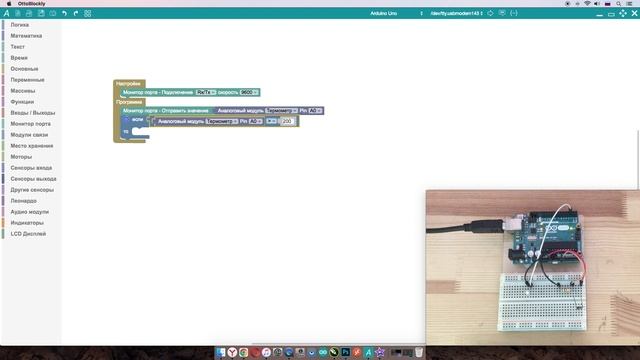This screenshot has width=640, height=360.
Task: Open Yandex browser from the dock
Action: [x=232, y=353]
